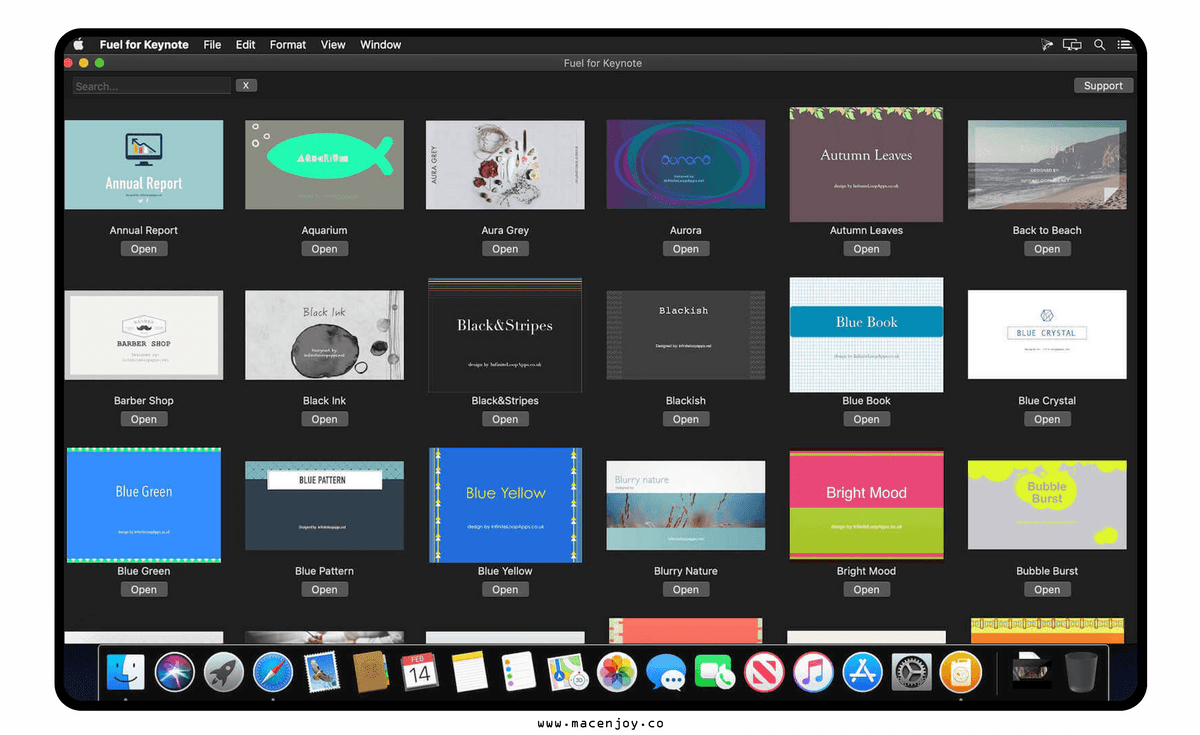Open the Blue Pattern template

pyautogui.click(x=325, y=590)
